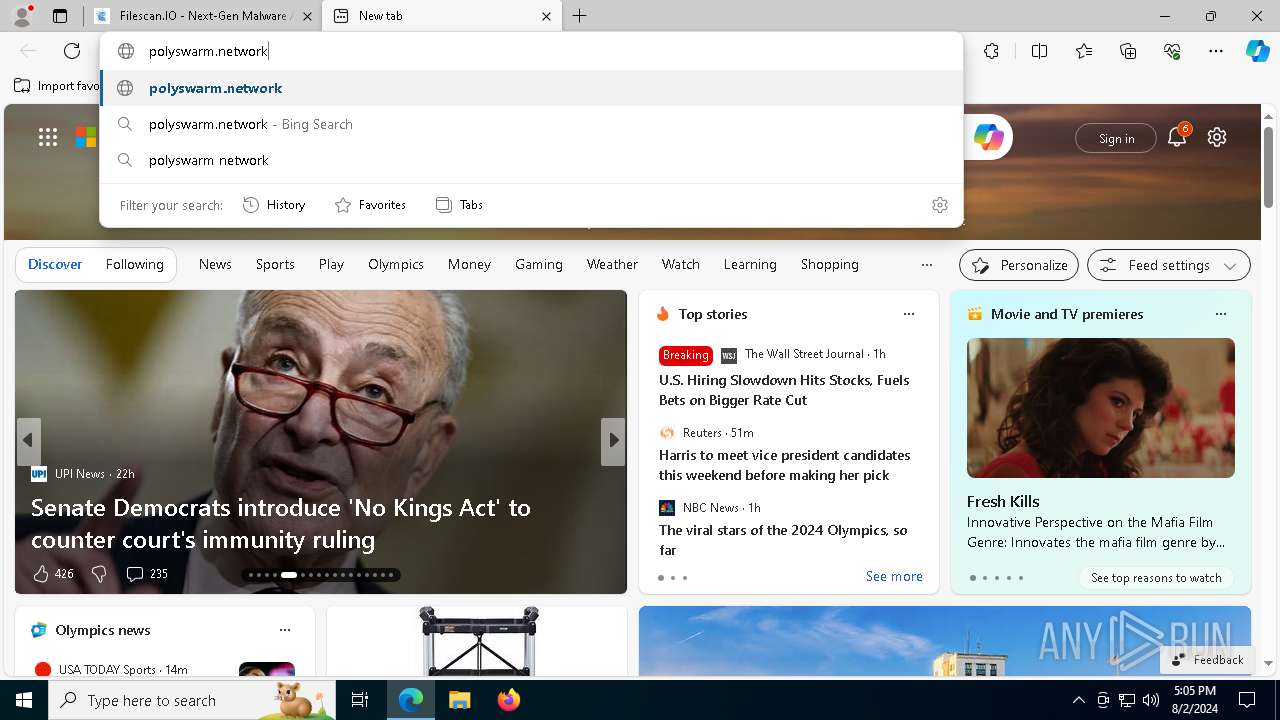Screen dimensions: 1280x720
Task: Open the Feedback button
Action: [1207, 660]
